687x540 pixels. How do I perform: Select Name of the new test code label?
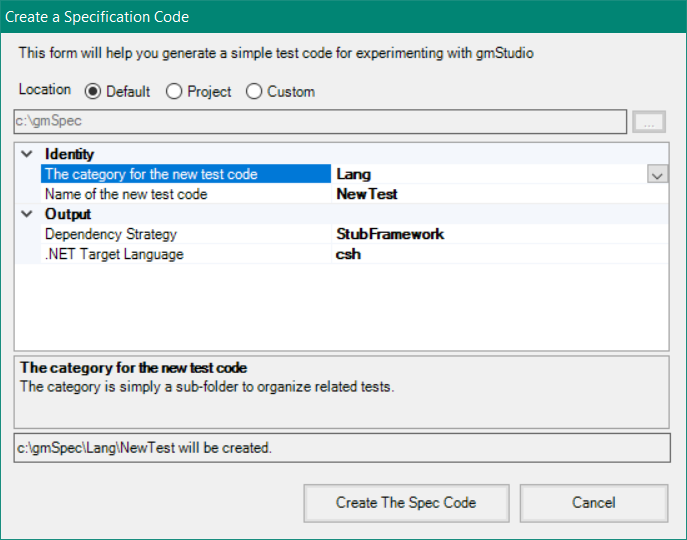pyautogui.click(x=126, y=194)
